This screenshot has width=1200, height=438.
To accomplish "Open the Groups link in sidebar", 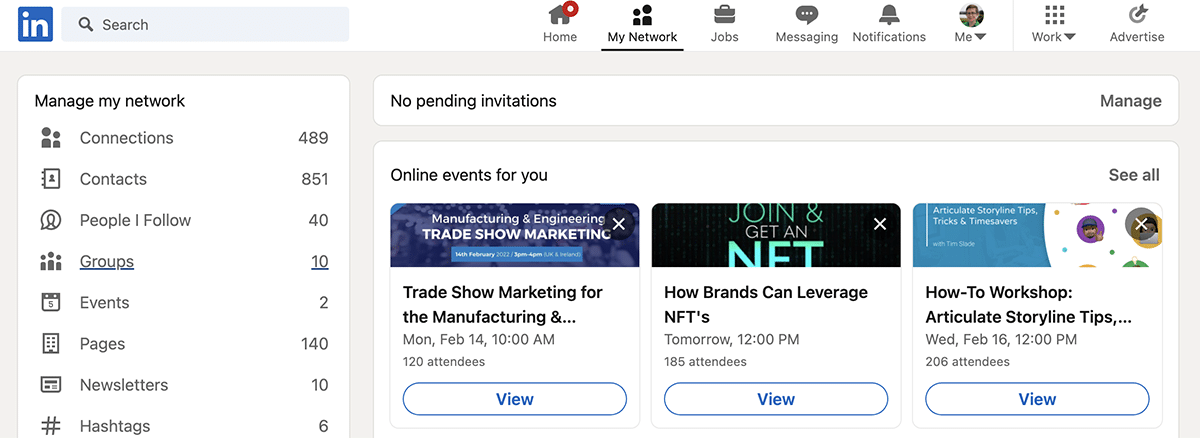I will coord(107,262).
